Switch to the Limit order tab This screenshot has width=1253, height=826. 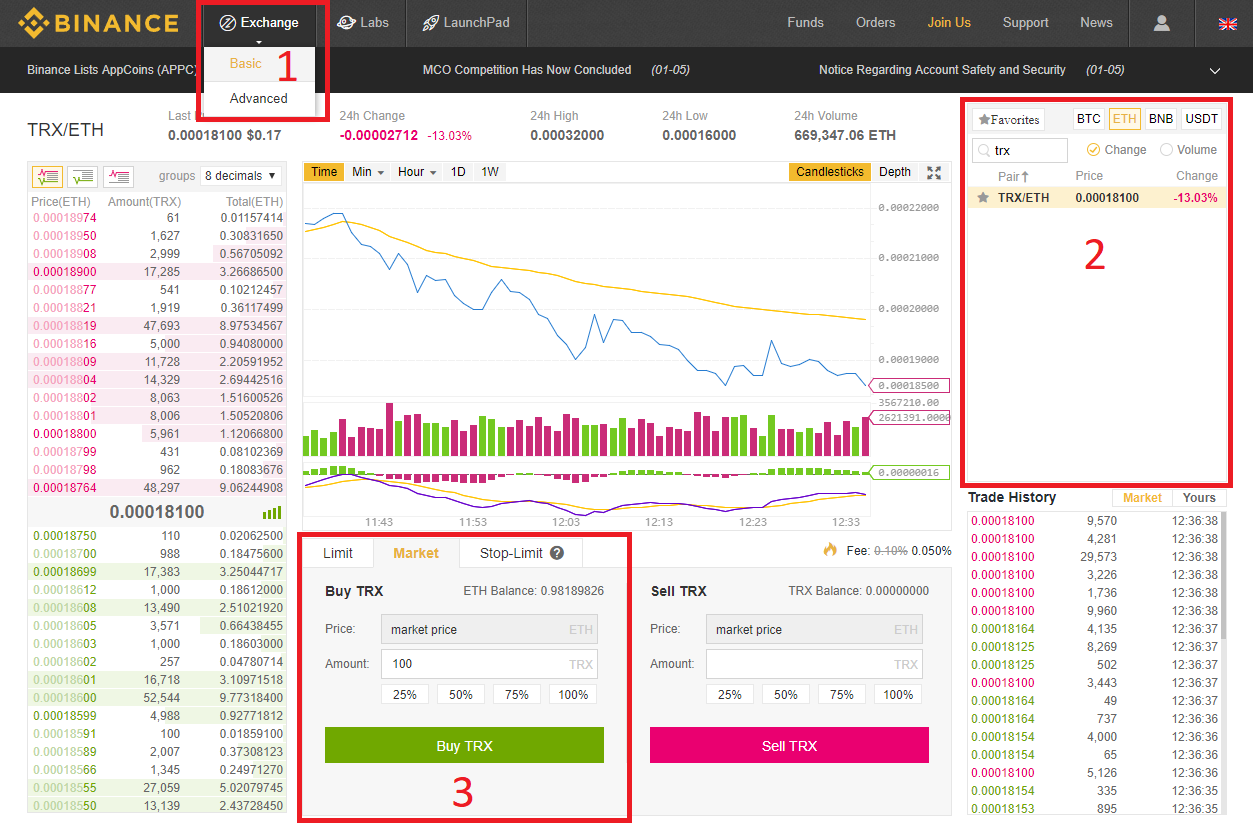[x=338, y=553]
